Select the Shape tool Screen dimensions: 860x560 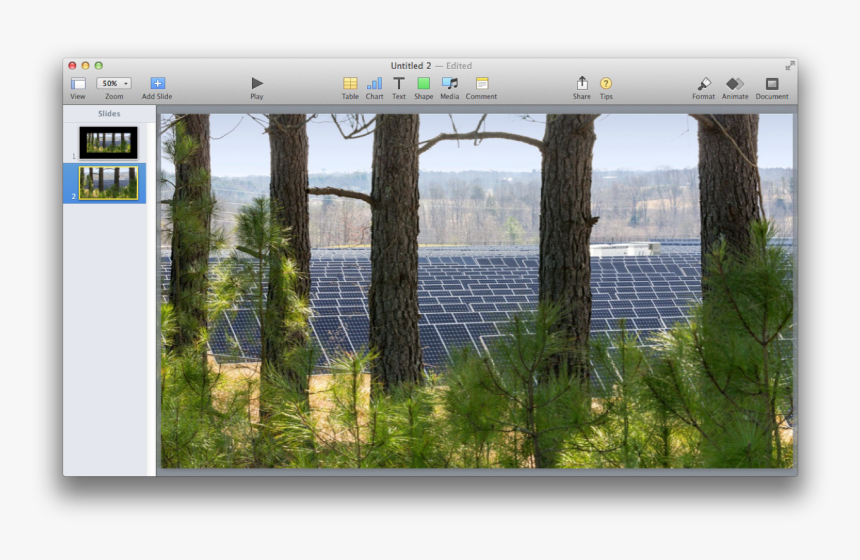coord(423,84)
